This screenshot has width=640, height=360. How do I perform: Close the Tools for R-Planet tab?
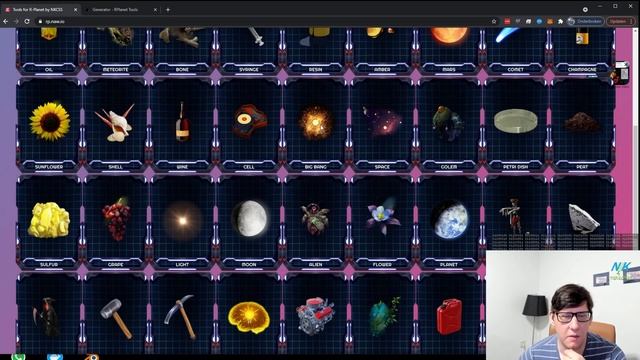pyautogui.click(x=76, y=9)
